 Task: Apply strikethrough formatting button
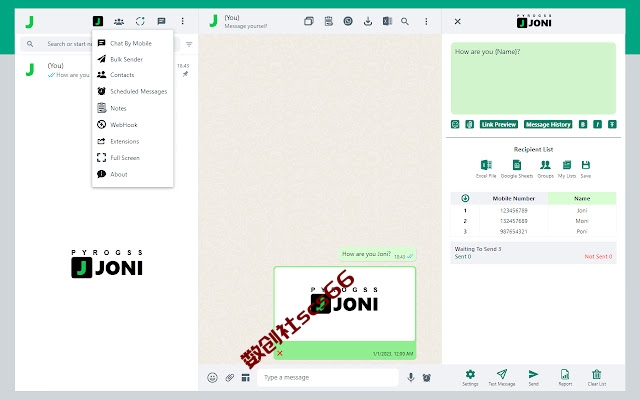(x=612, y=124)
